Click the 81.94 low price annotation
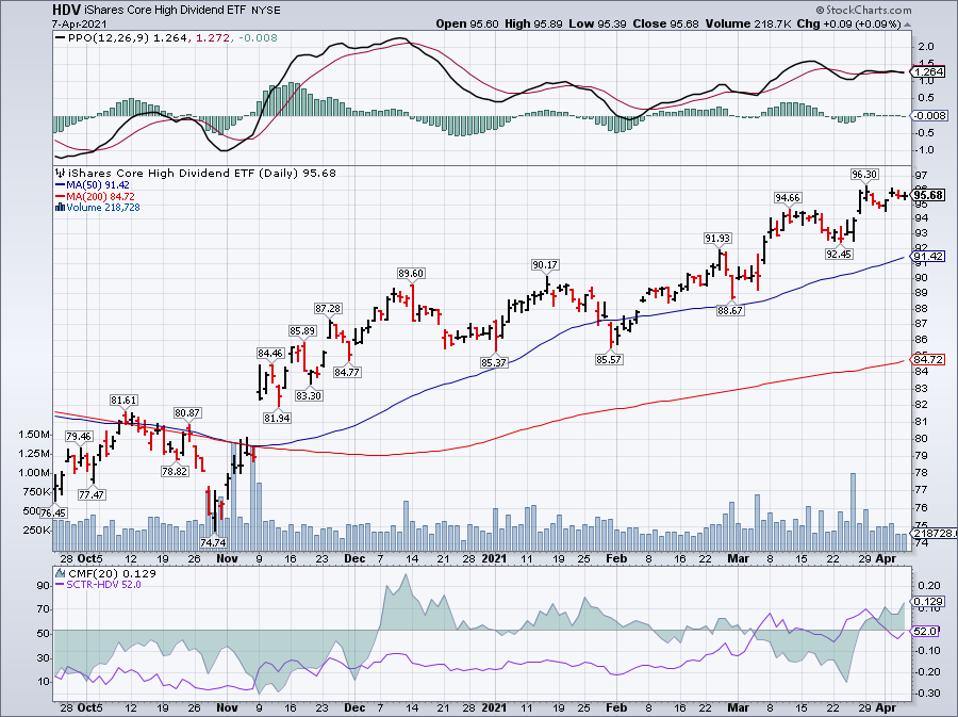Screen dimensions: 958x717 click(277, 418)
